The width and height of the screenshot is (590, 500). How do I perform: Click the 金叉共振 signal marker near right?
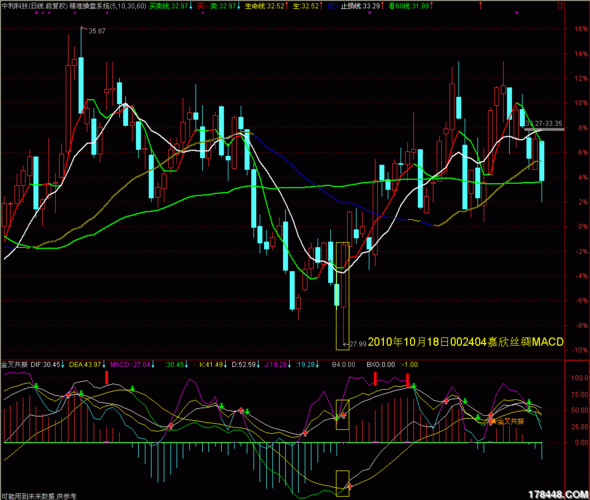[x=510, y=421]
